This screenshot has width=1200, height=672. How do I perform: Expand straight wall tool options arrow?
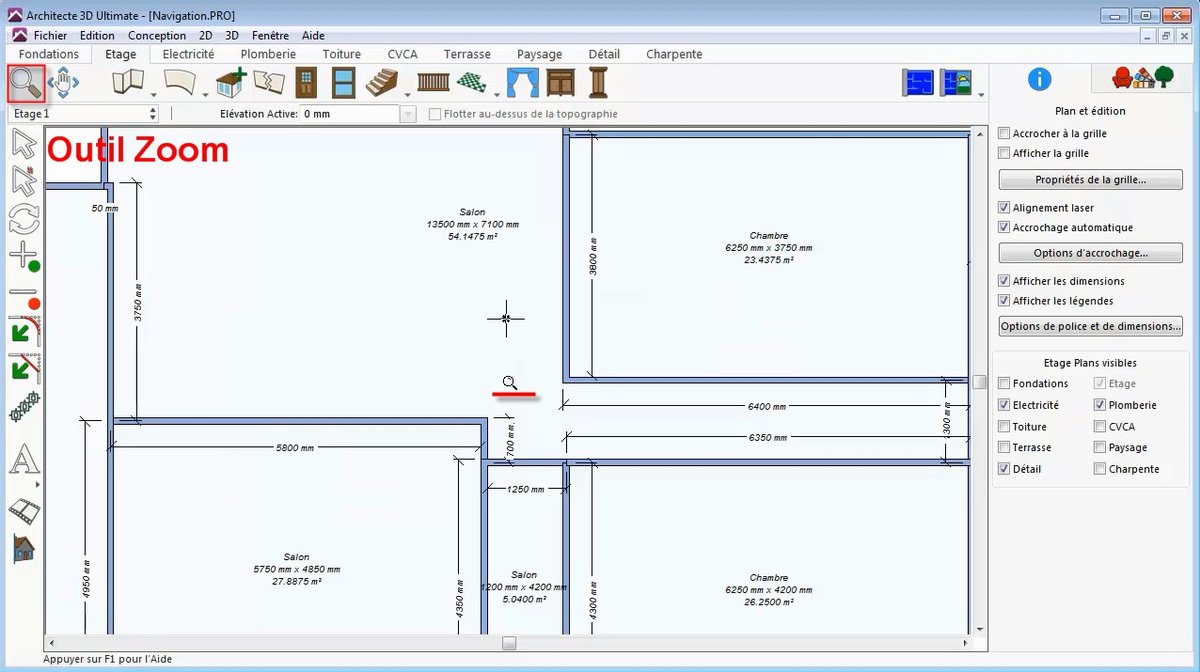(x=154, y=94)
